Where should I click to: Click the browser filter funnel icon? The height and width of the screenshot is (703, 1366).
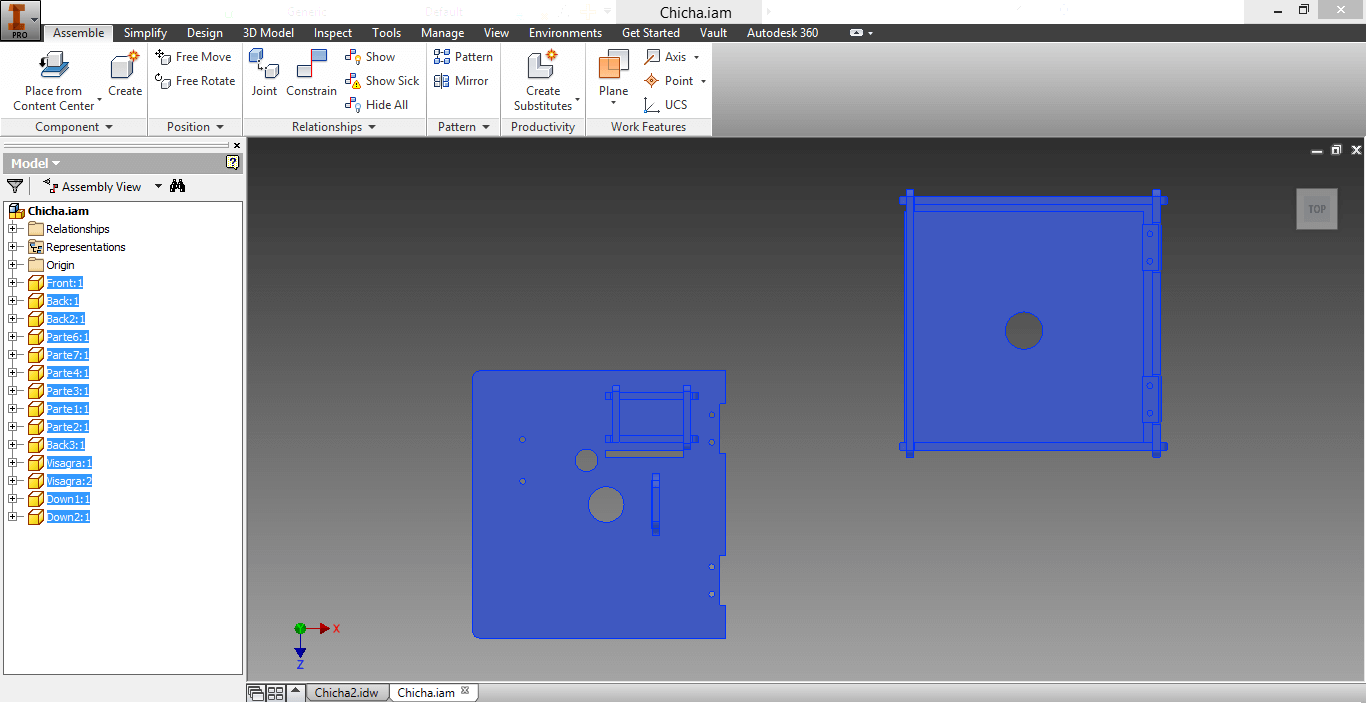pos(15,186)
